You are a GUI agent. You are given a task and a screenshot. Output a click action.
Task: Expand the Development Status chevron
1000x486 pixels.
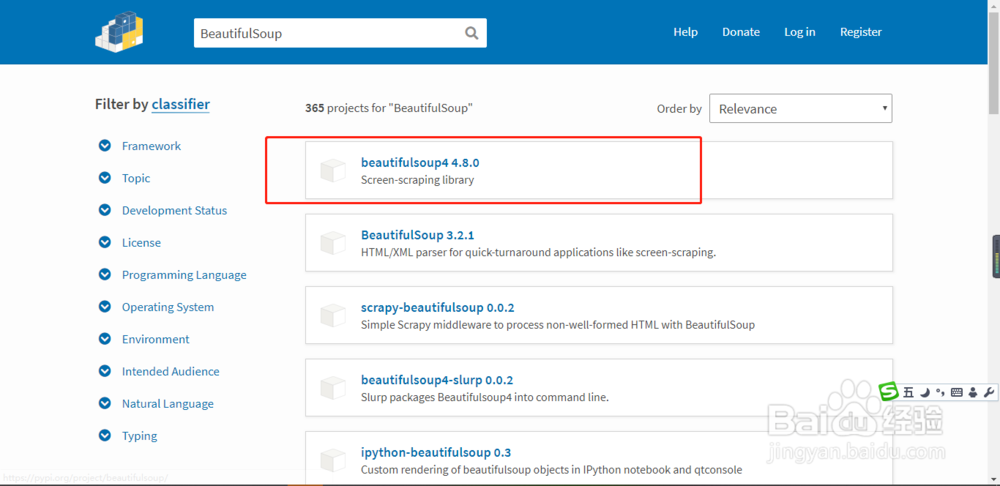coord(105,210)
